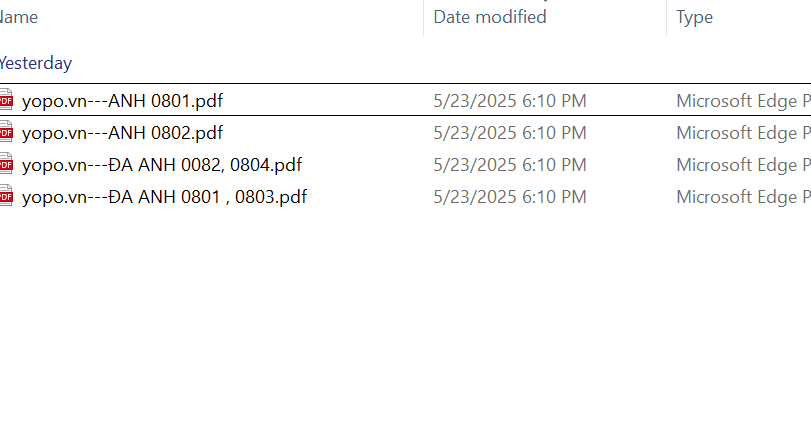This screenshot has height=448, width=811.
Task: Click file name yopo.vn---ANH 0802.pdf
Action: (122, 132)
